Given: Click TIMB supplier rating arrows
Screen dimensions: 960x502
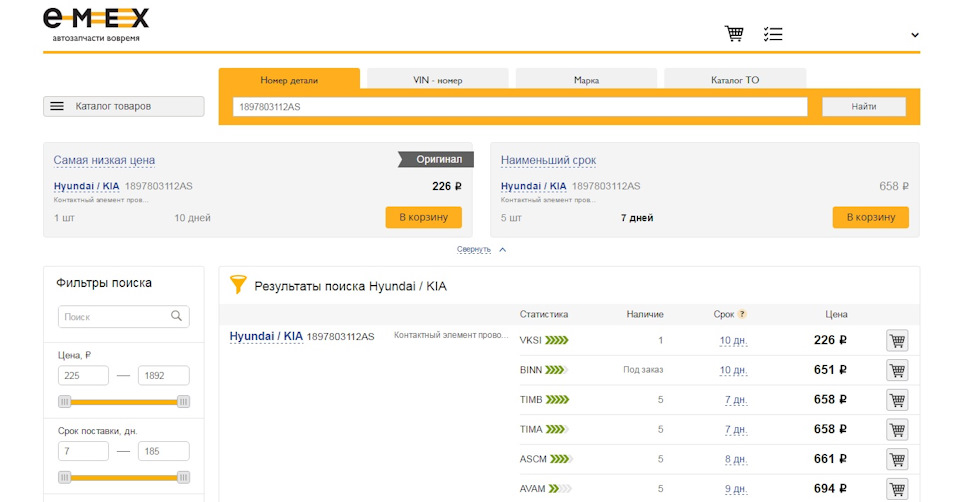Looking at the screenshot, I should point(557,400).
